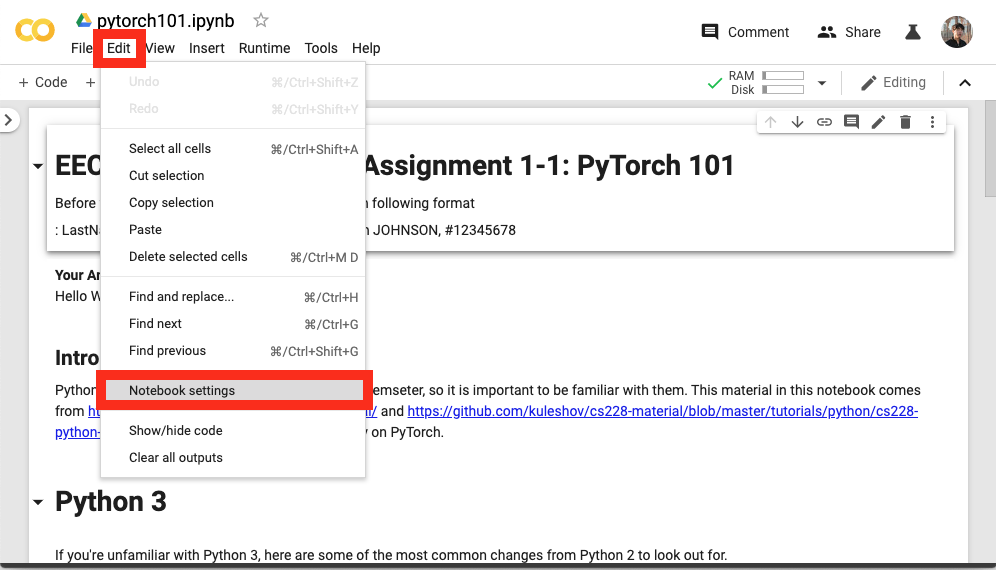Choose Find previous
The image size is (996, 570).
pyautogui.click(x=233, y=351)
